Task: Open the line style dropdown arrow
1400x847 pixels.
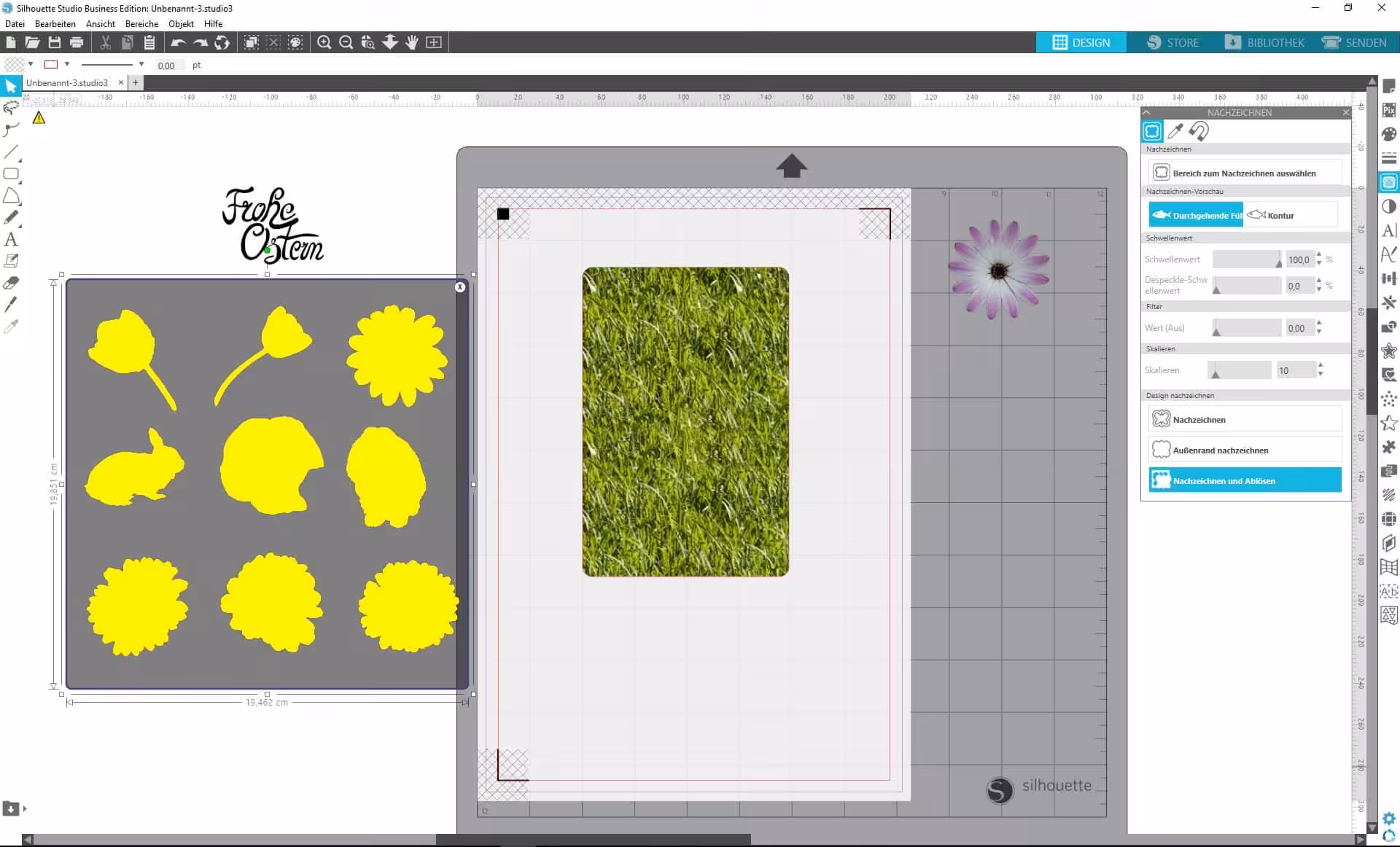Action: click(x=141, y=64)
